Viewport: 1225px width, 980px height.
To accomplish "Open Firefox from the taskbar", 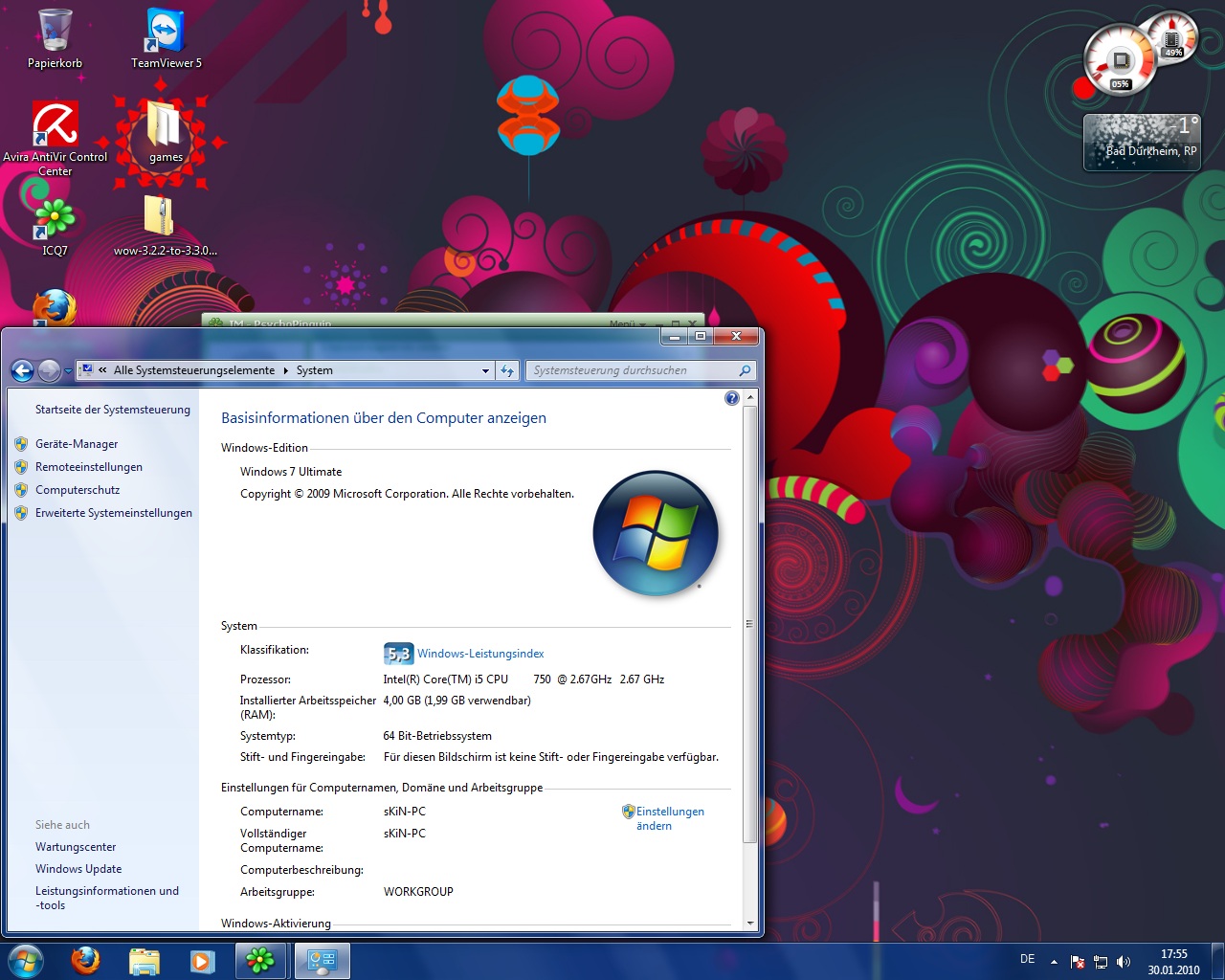I will [x=85, y=961].
